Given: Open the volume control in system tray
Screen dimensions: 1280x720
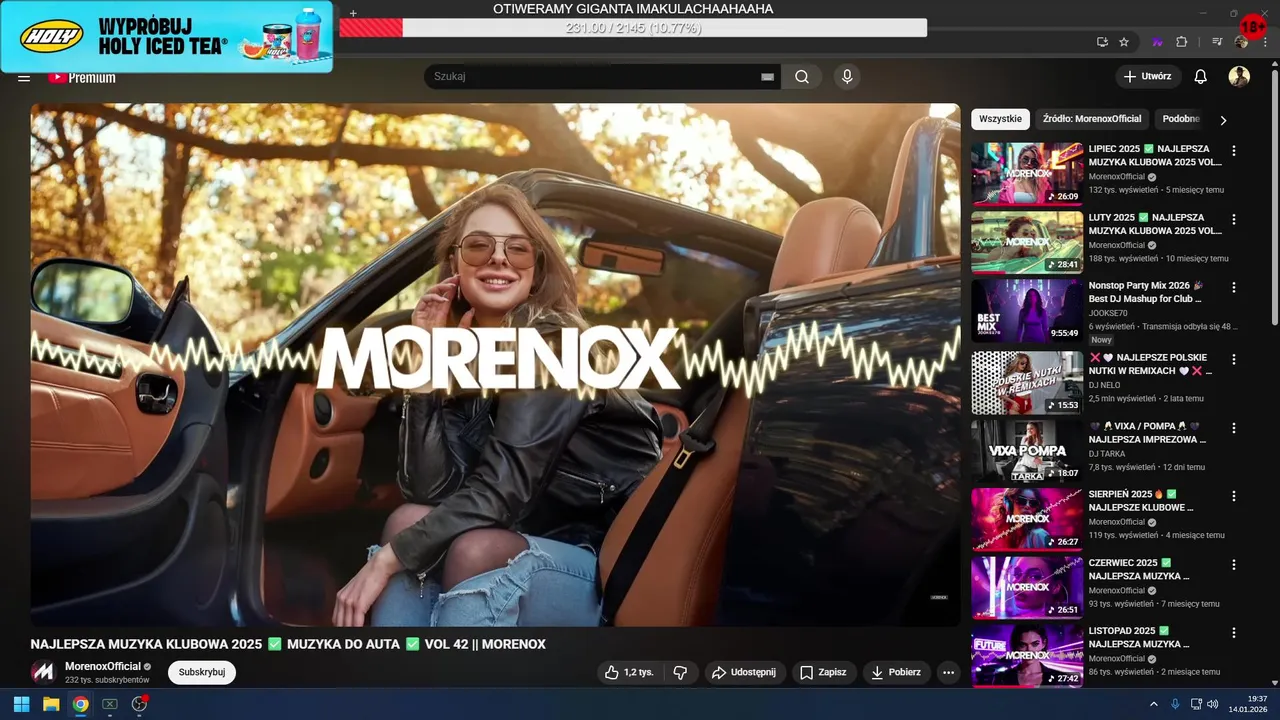Looking at the screenshot, I should pyautogui.click(x=1212, y=704).
